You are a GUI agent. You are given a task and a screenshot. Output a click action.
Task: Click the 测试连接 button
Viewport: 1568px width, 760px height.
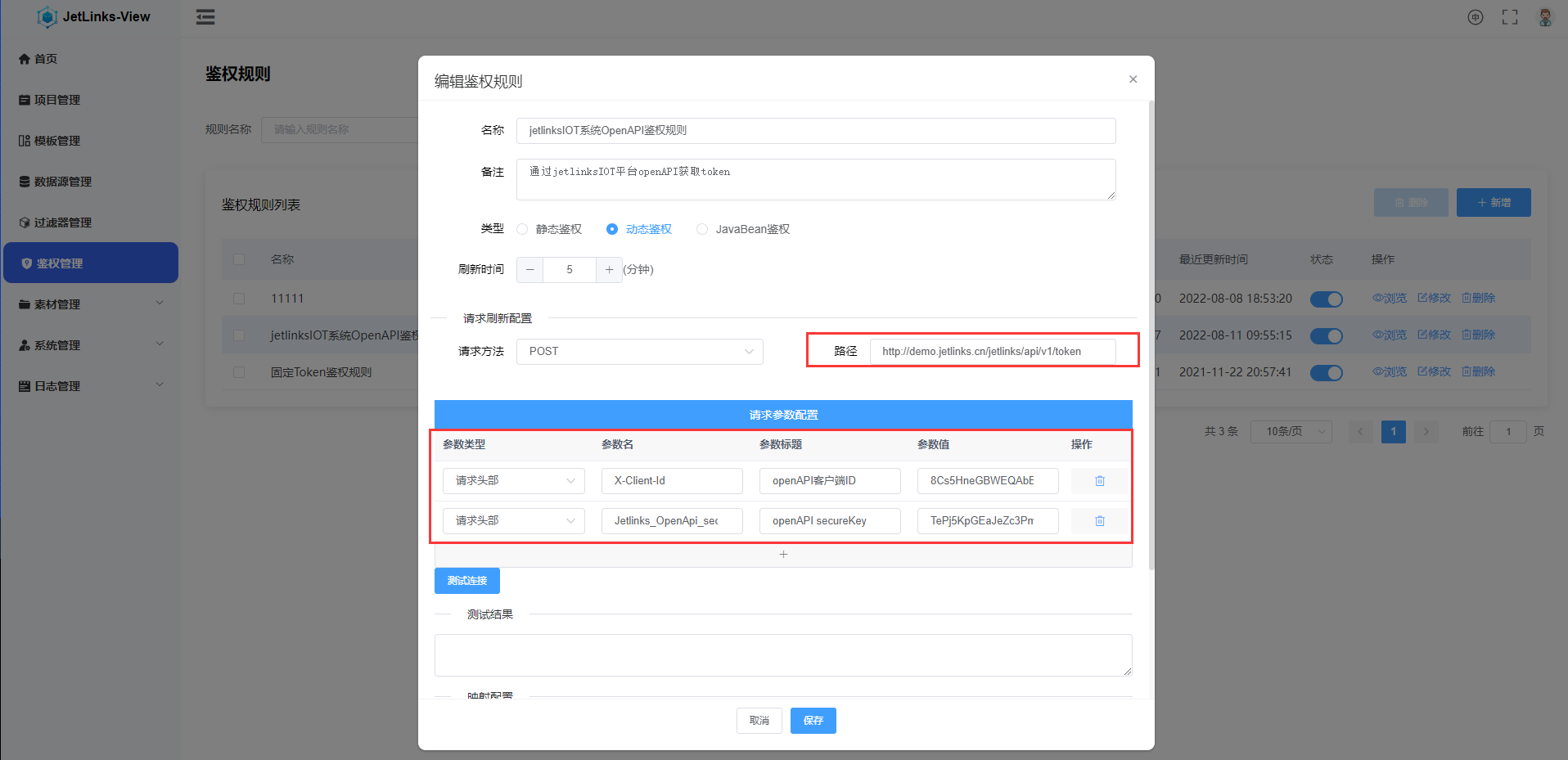[x=467, y=581]
